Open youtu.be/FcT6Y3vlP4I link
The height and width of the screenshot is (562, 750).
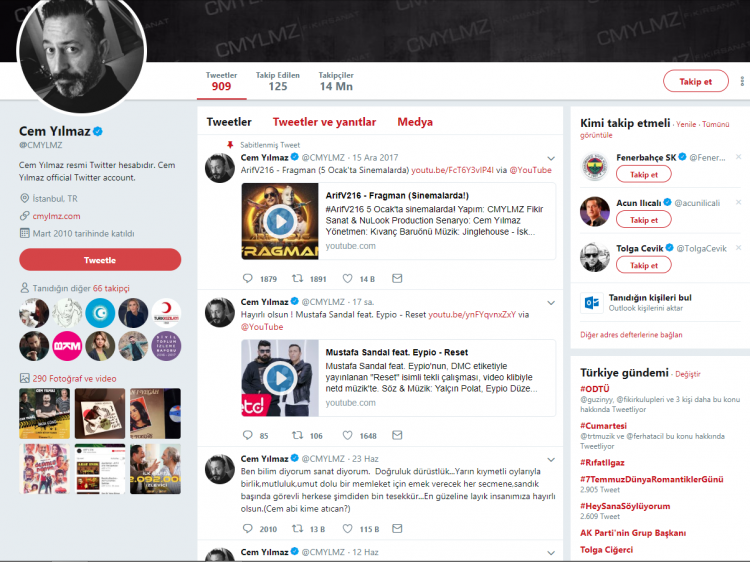pos(452,170)
